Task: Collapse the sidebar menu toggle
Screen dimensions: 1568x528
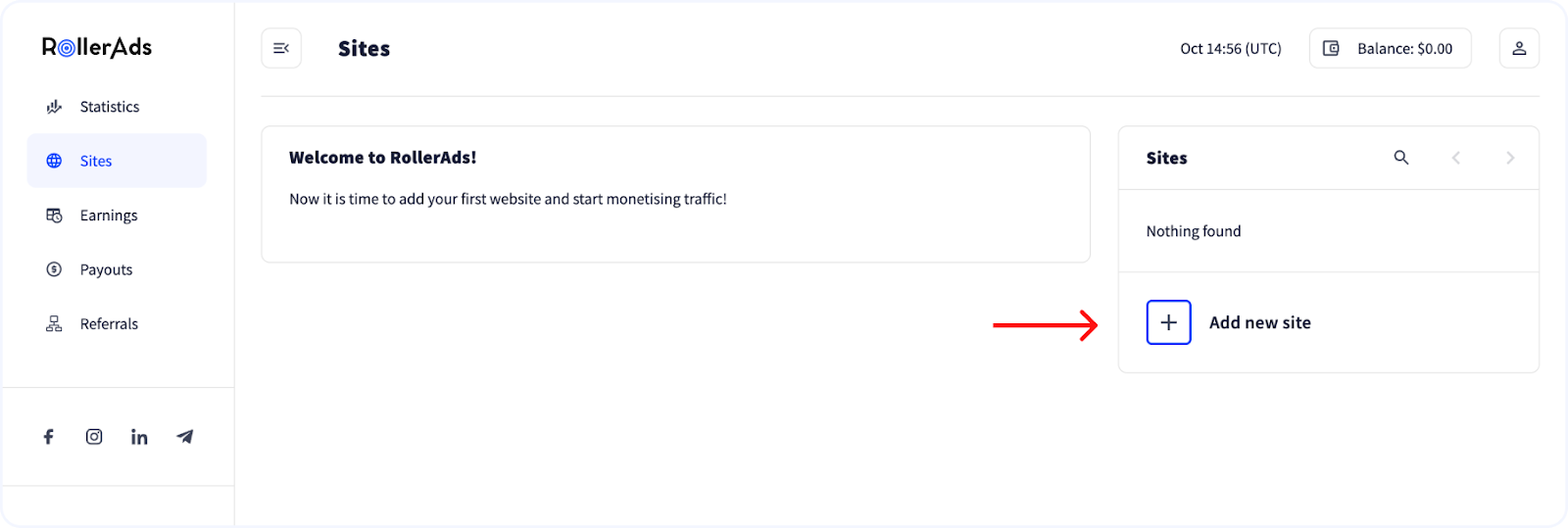Action: point(281,48)
